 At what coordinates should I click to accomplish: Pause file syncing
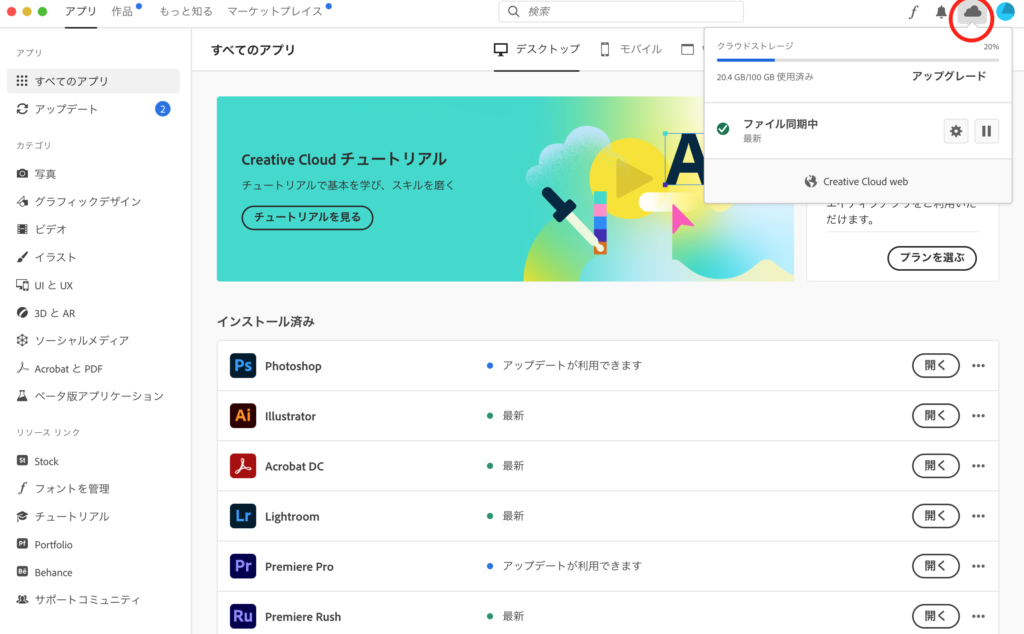click(986, 131)
